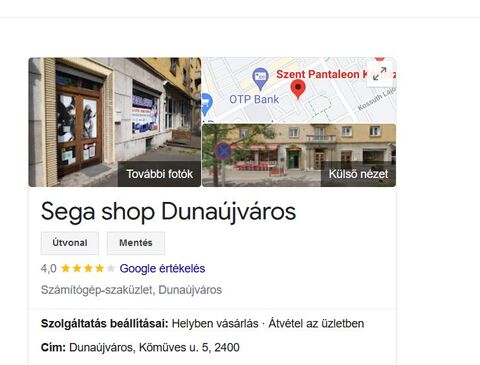Screen dimensions: 480x365
Task: Open the storefront door photo
Action: [x=115, y=122]
